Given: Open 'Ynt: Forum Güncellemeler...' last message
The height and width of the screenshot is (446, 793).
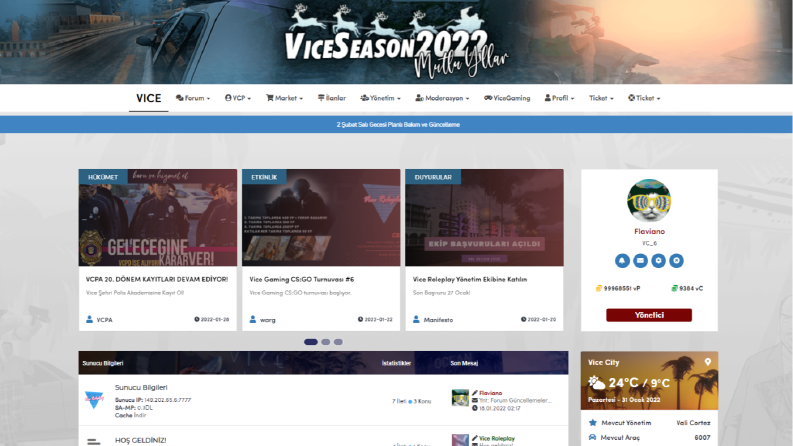Looking at the screenshot, I should (515, 400).
